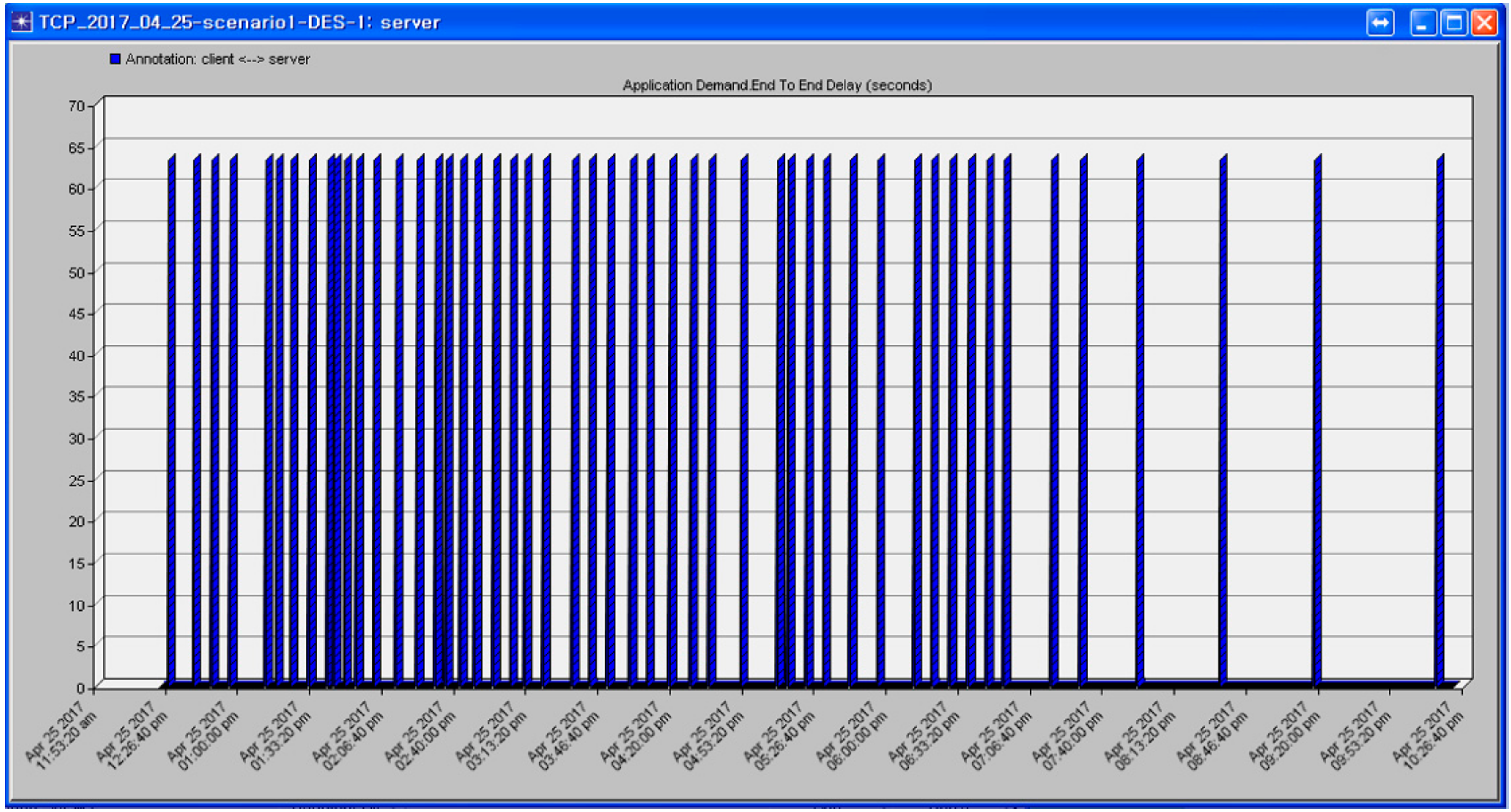The width and height of the screenshot is (1511, 812).
Task: Select the bar at 09:20:00 pm tick
Action: tap(1318, 410)
